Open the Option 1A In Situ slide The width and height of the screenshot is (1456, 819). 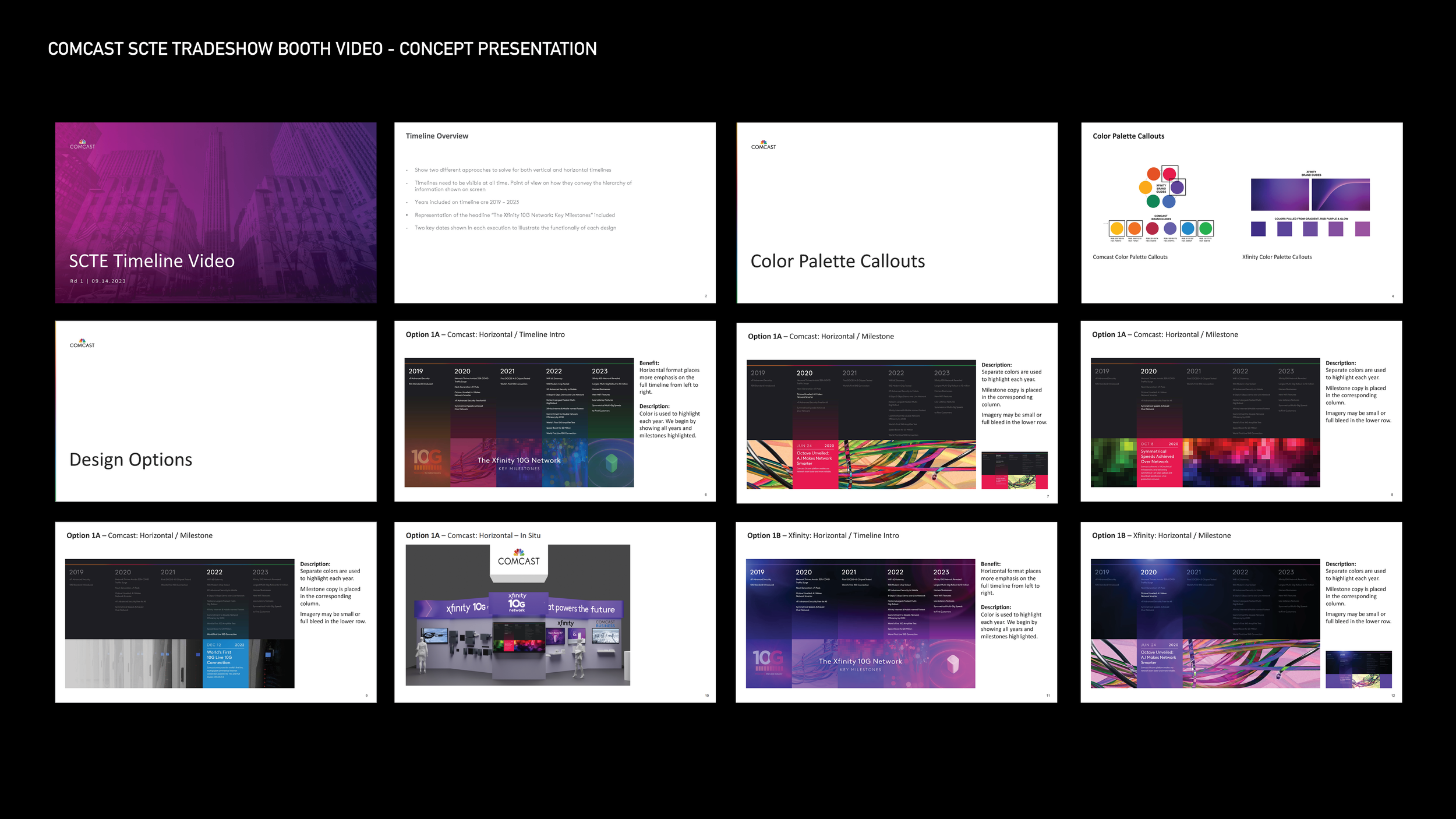pos(554,612)
